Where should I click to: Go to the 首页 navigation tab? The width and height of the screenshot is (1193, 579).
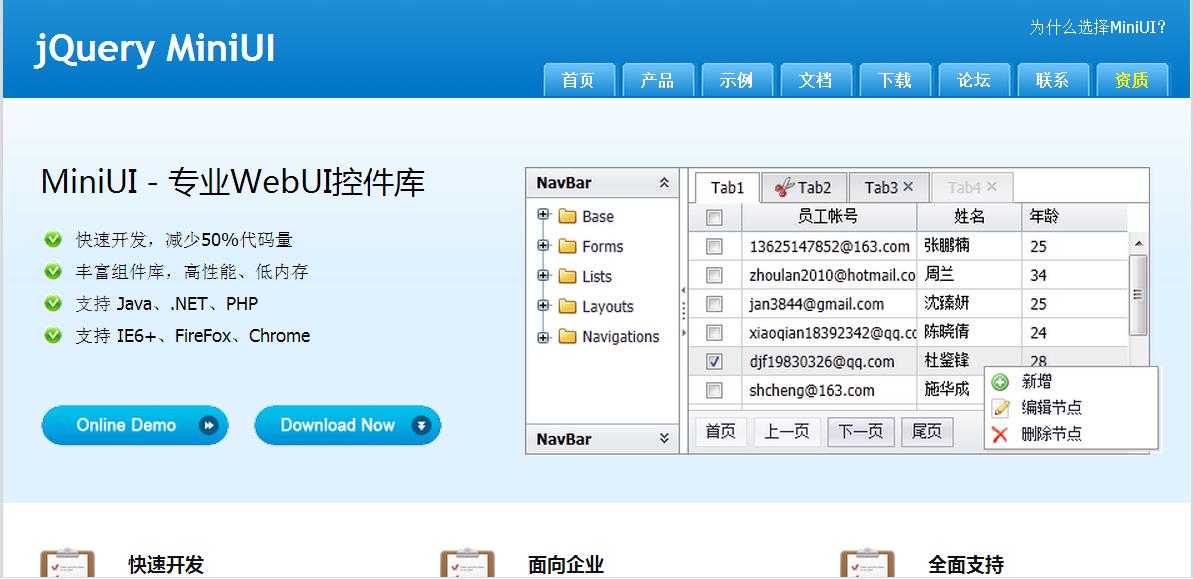pyautogui.click(x=578, y=80)
